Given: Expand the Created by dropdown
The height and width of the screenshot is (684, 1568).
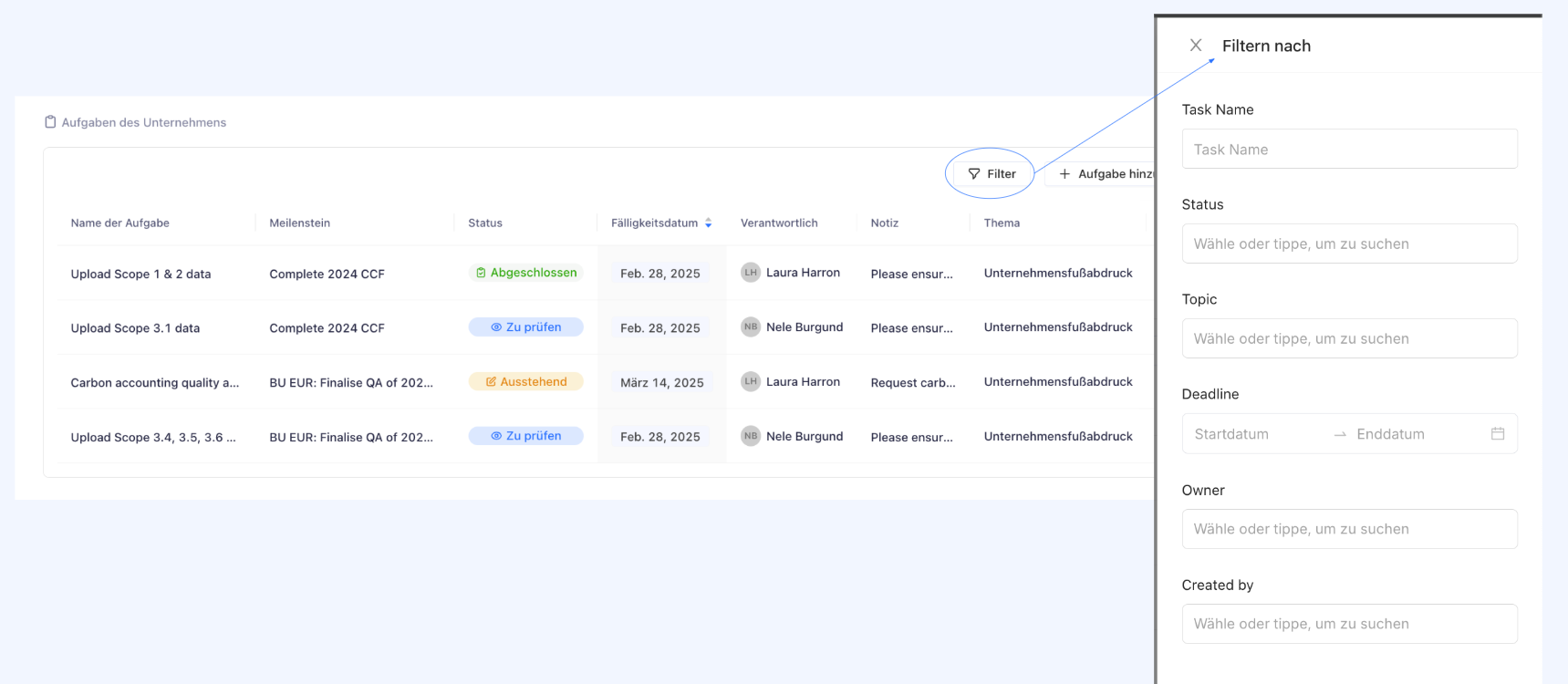Looking at the screenshot, I should (1348, 624).
